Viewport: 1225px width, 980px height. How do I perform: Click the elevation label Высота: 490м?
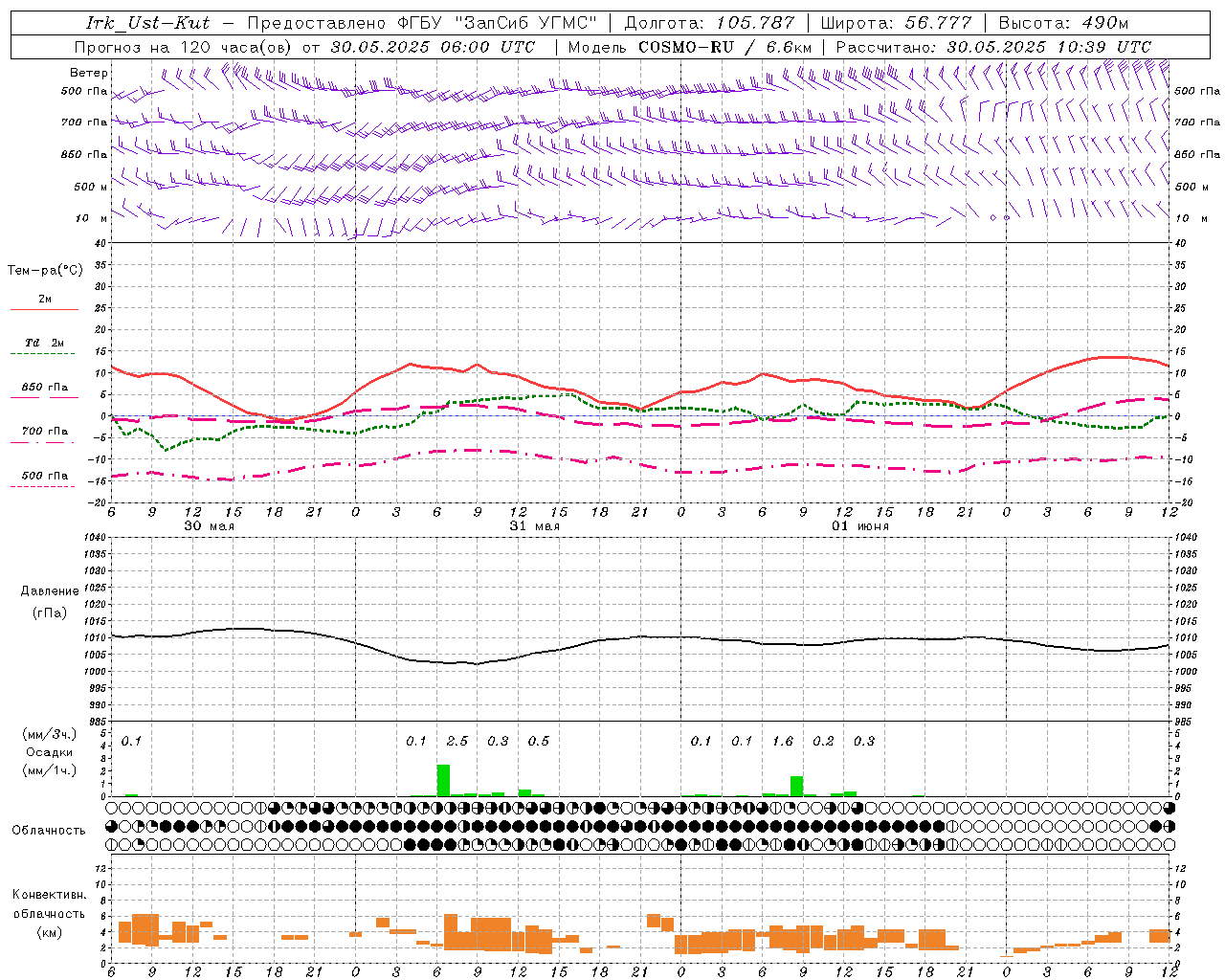point(1063,23)
